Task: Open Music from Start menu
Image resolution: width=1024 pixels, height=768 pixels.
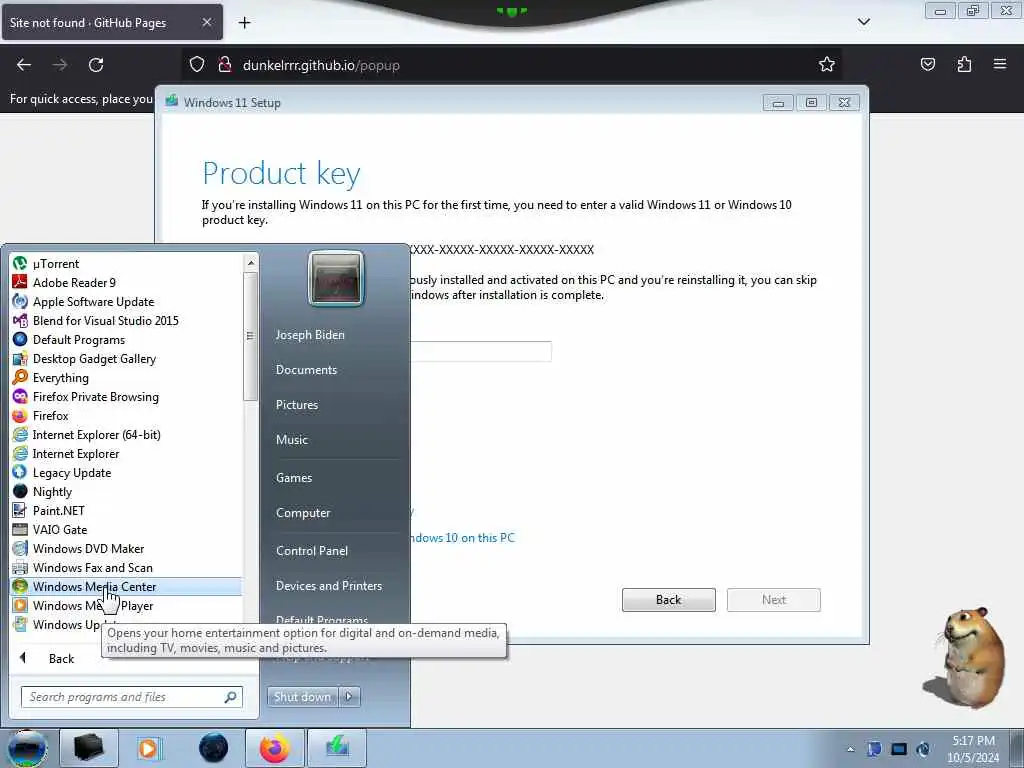Action: click(x=291, y=440)
